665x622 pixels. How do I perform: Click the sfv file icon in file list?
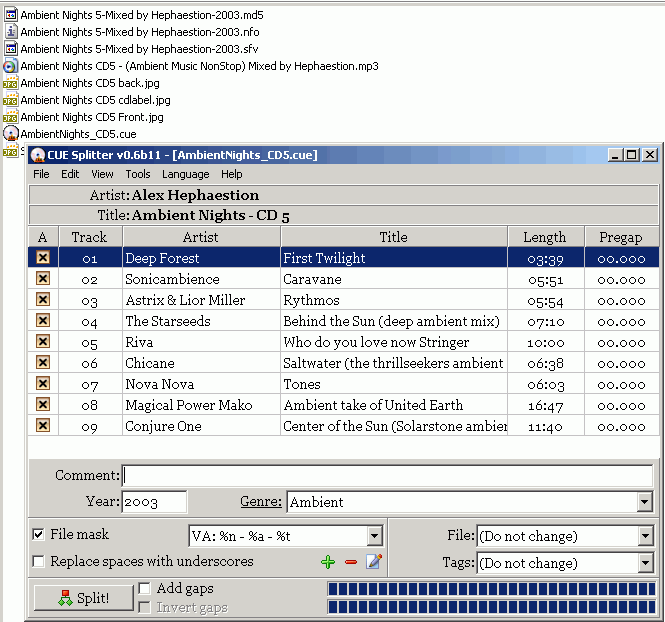11,49
